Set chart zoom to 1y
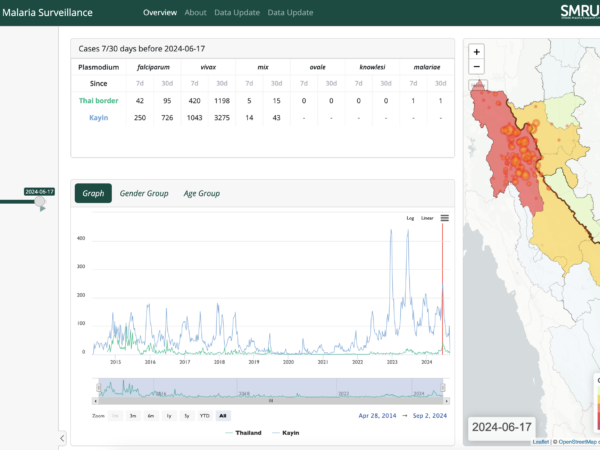 (x=169, y=416)
